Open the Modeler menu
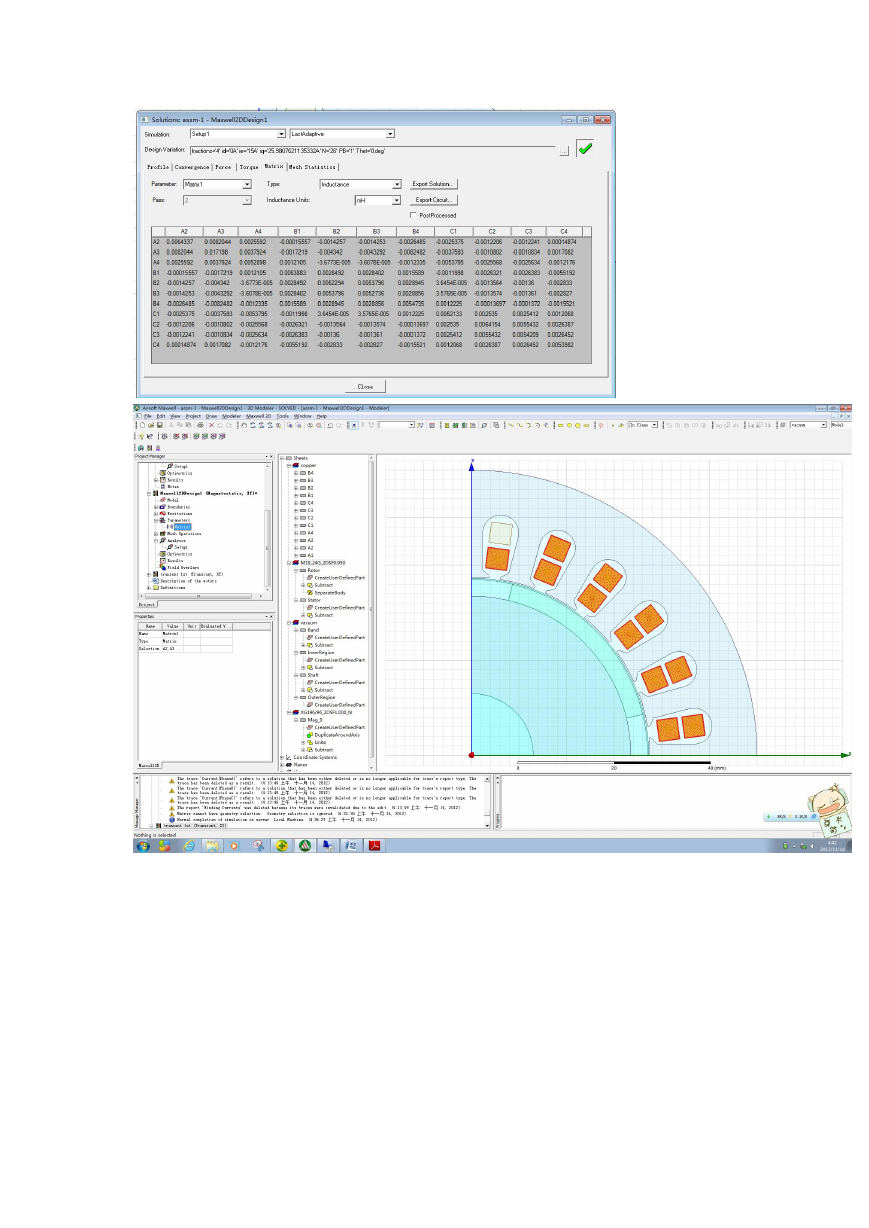Image resolution: width=869 pixels, height=1228 pixels. [x=231, y=415]
